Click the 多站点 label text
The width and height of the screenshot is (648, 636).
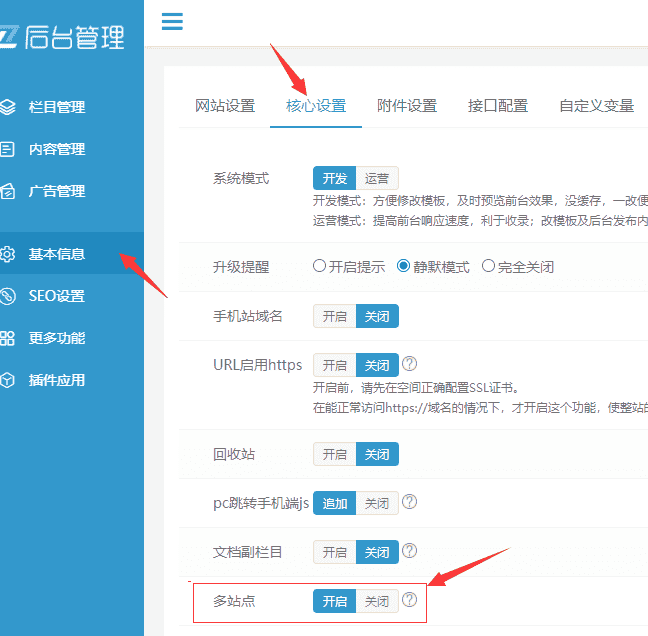pyautogui.click(x=234, y=601)
